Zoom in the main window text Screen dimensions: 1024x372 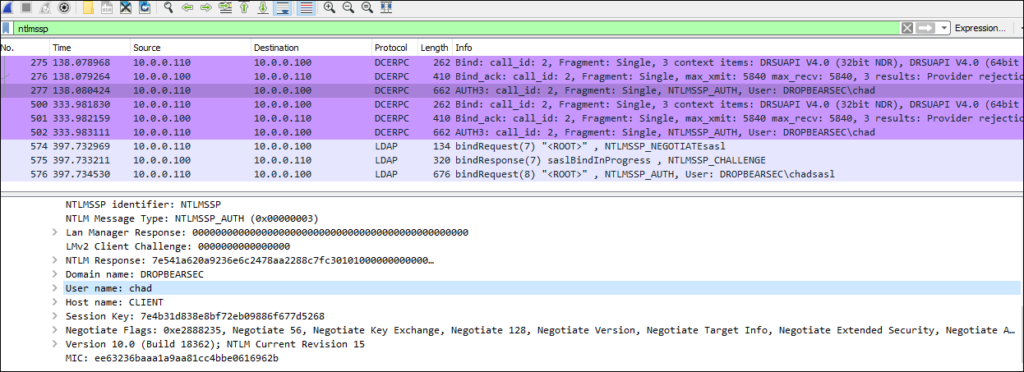coord(329,8)
